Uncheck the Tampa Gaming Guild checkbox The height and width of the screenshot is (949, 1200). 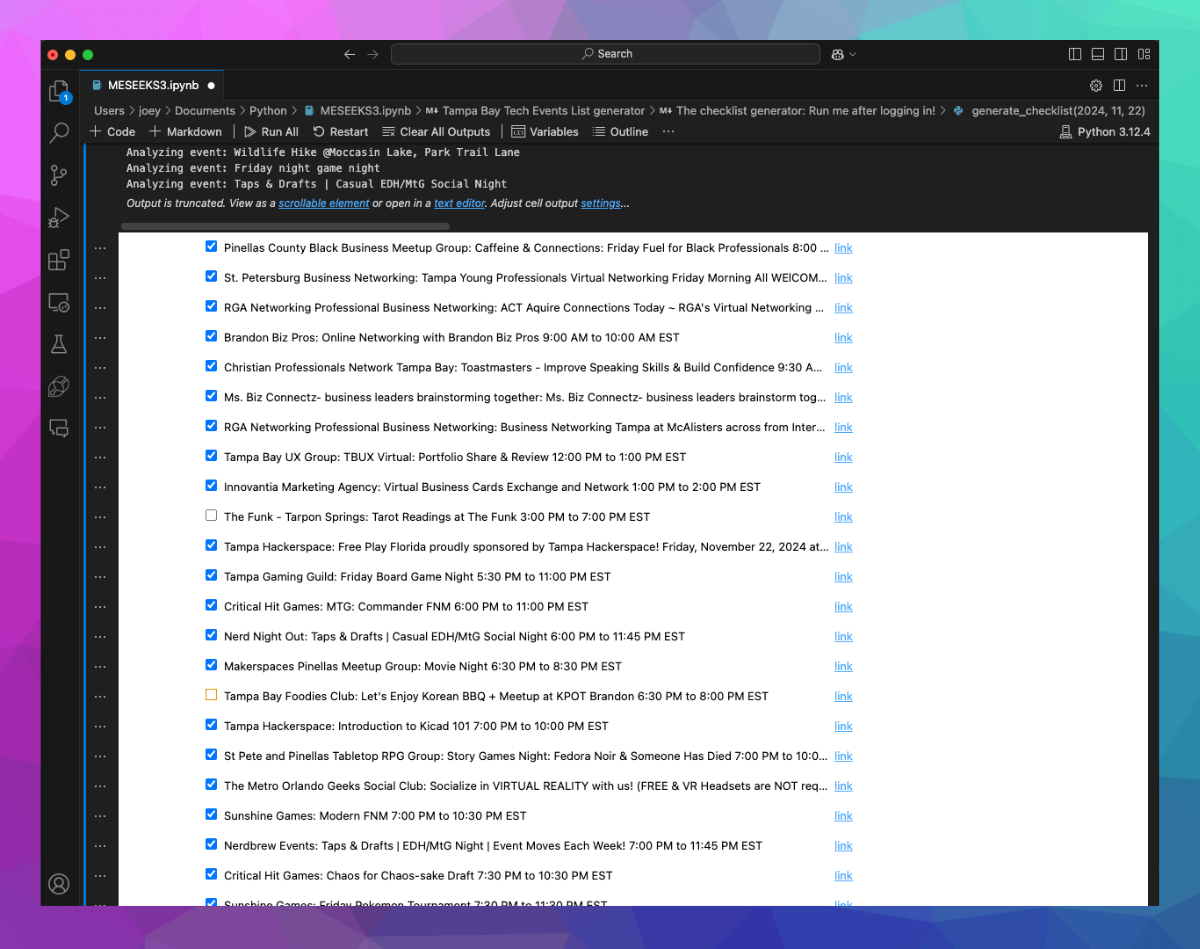tap(211, 575)
